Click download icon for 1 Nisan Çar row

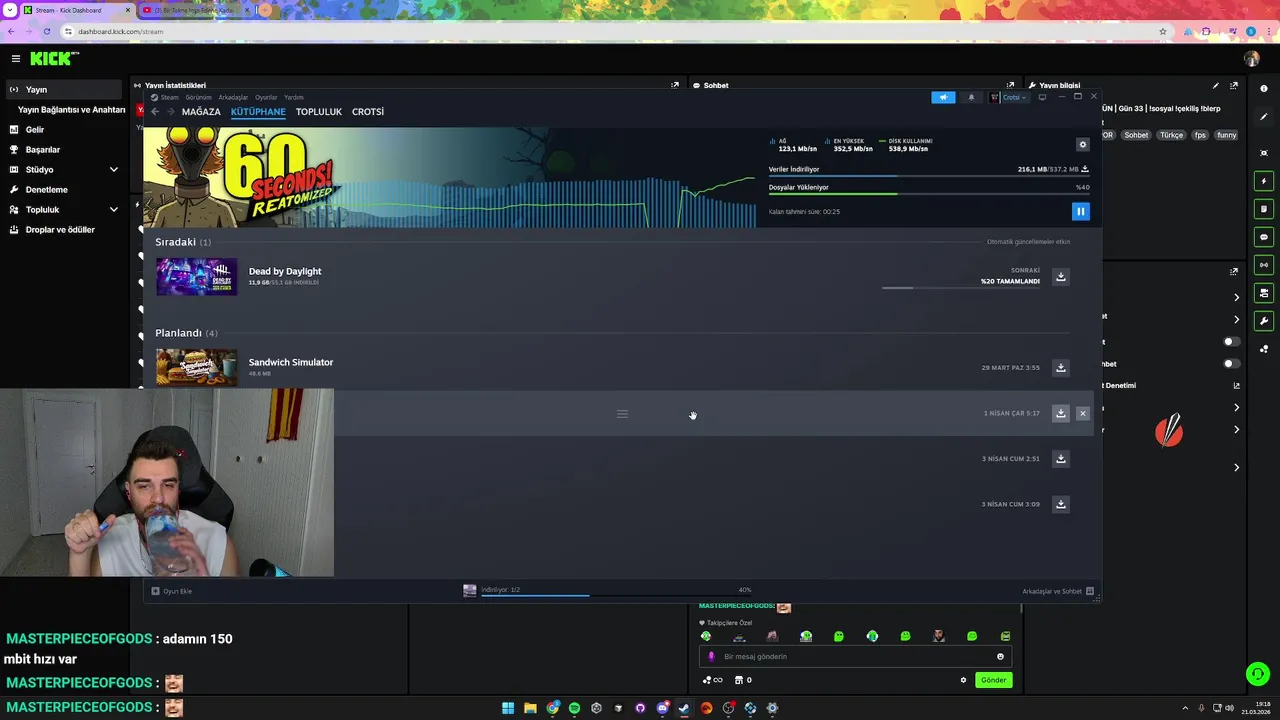click(x=1061, y=413)
